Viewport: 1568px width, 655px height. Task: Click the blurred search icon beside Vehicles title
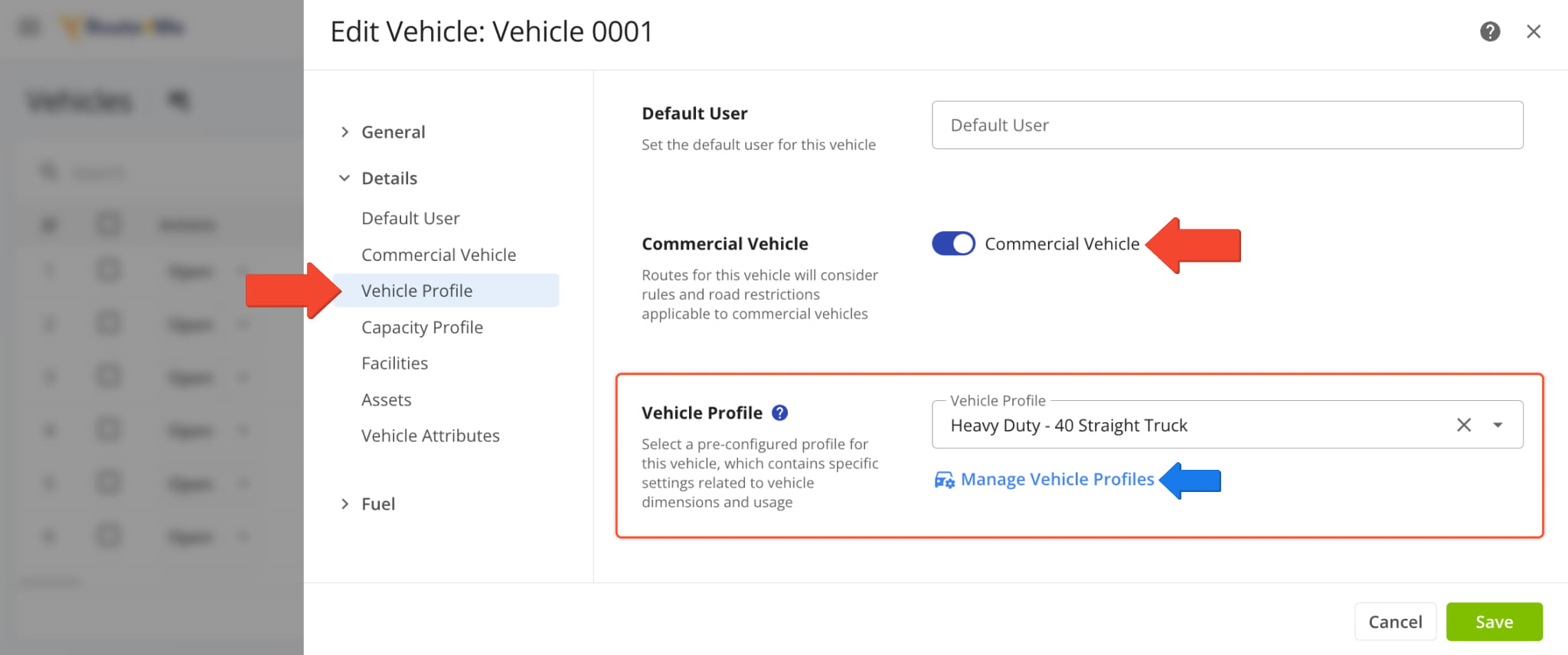coord(178,100)
